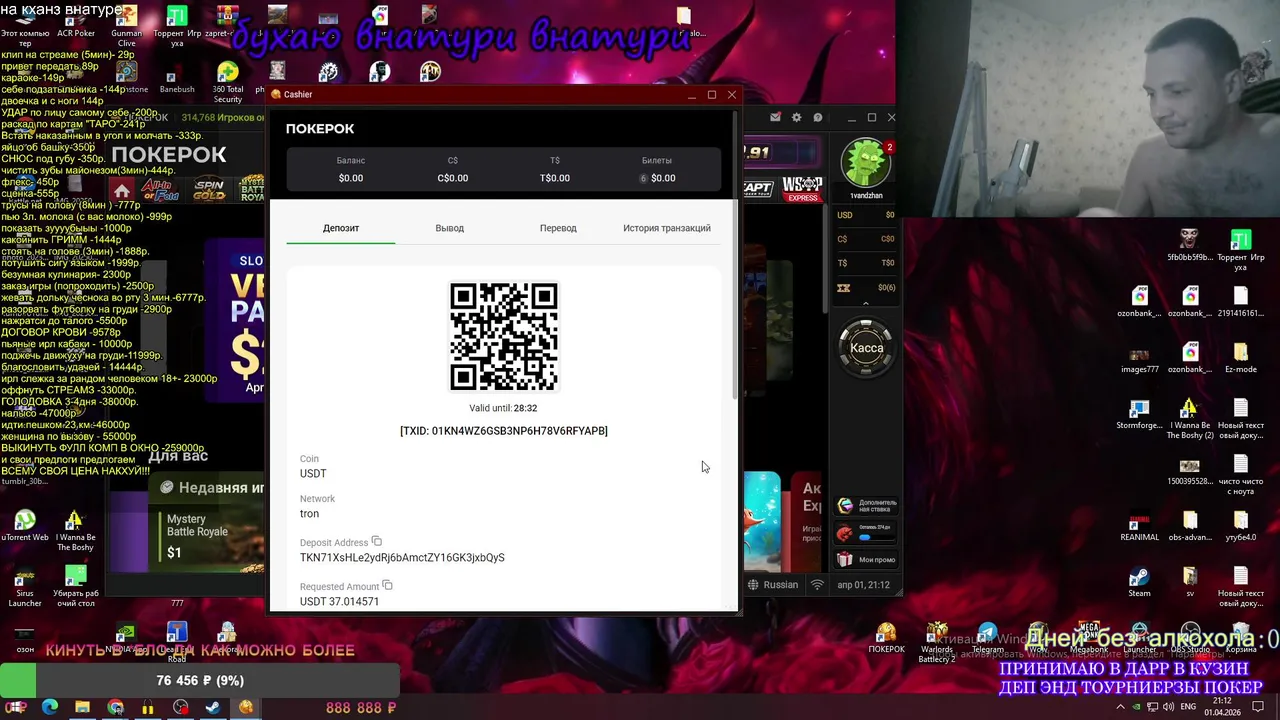Screen dimensions: 1280x720
Task: Open the Ez-mode folder on desktop
Action: (1240, 359)
